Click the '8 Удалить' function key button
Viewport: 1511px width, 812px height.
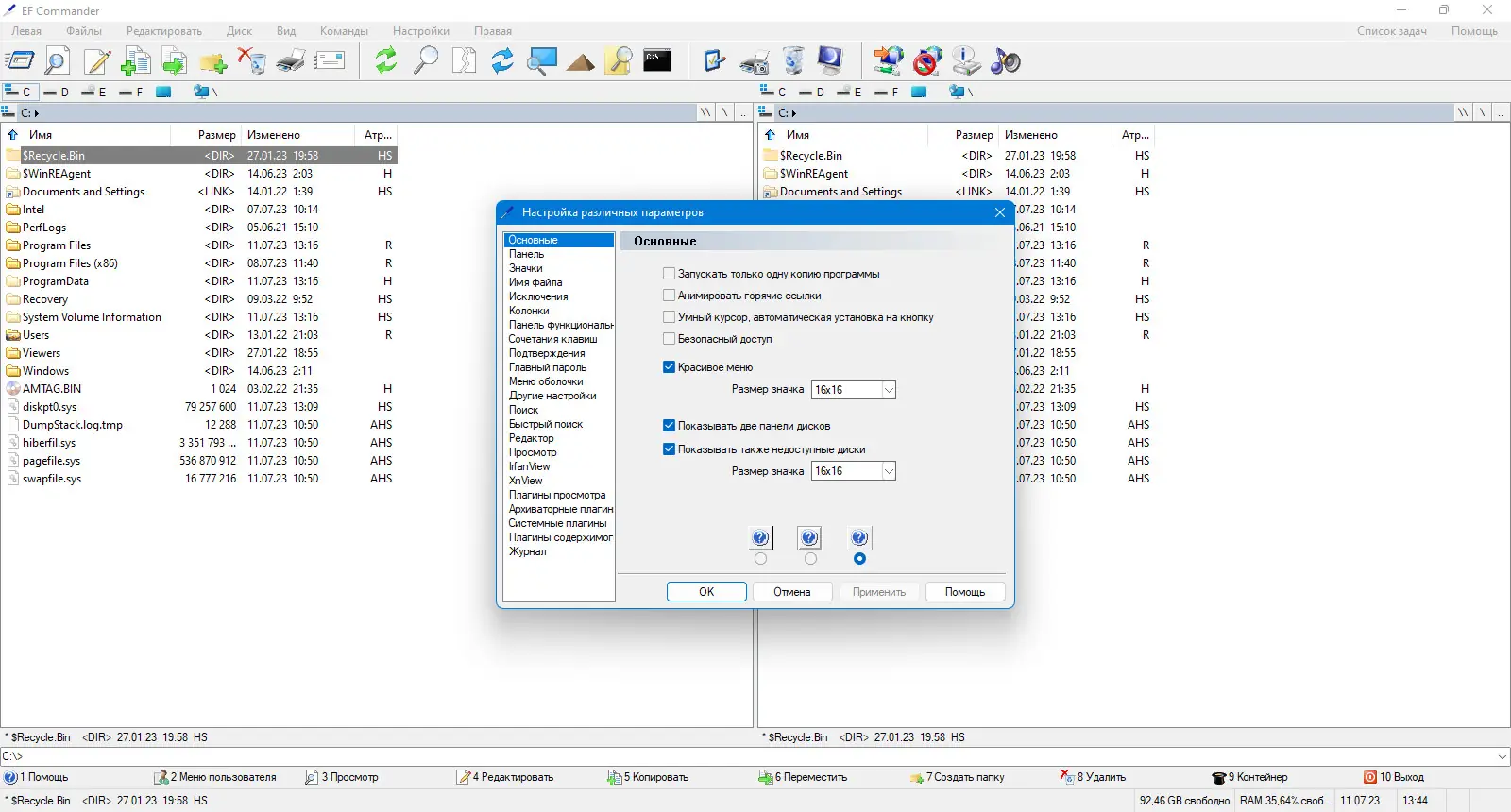click(1094, 777)
